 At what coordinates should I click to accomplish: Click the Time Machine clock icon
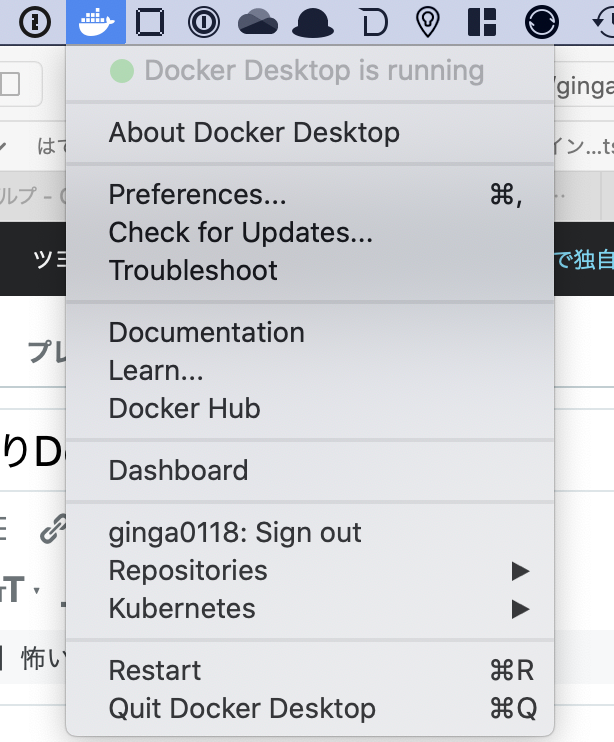tap(604, 22)
